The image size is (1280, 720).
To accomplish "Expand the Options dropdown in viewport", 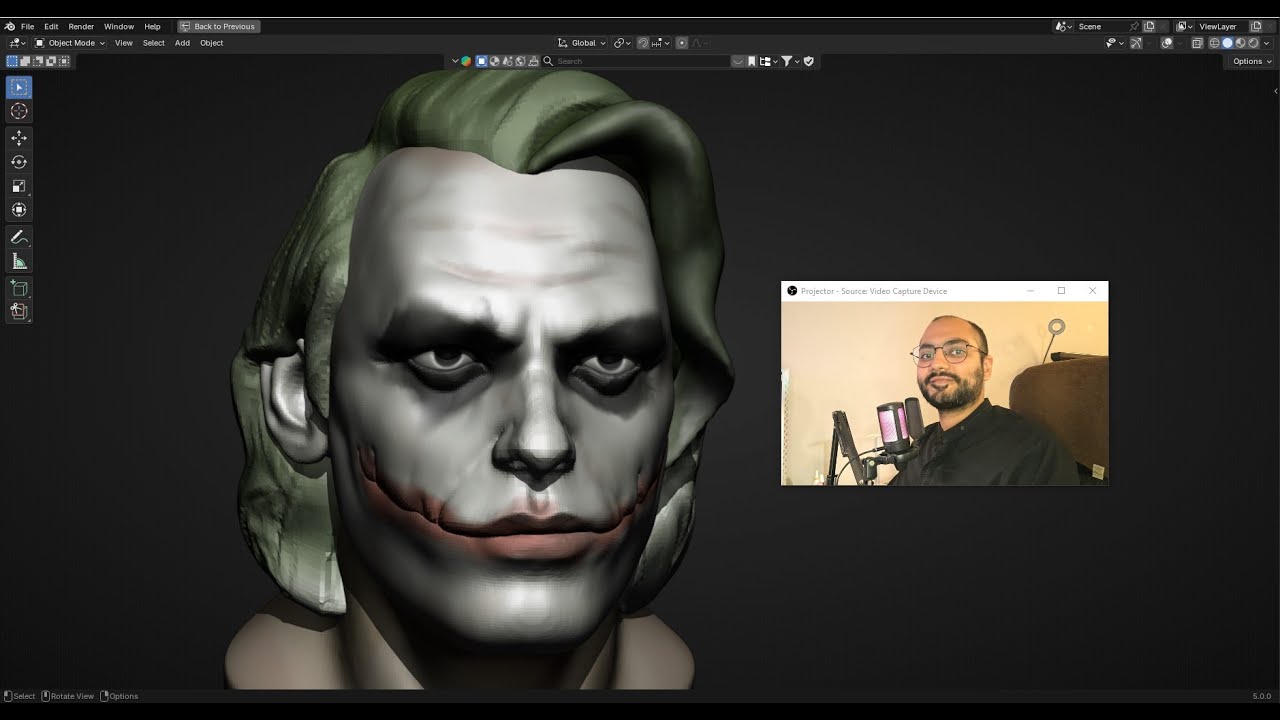I will [x=1252, y=61].
